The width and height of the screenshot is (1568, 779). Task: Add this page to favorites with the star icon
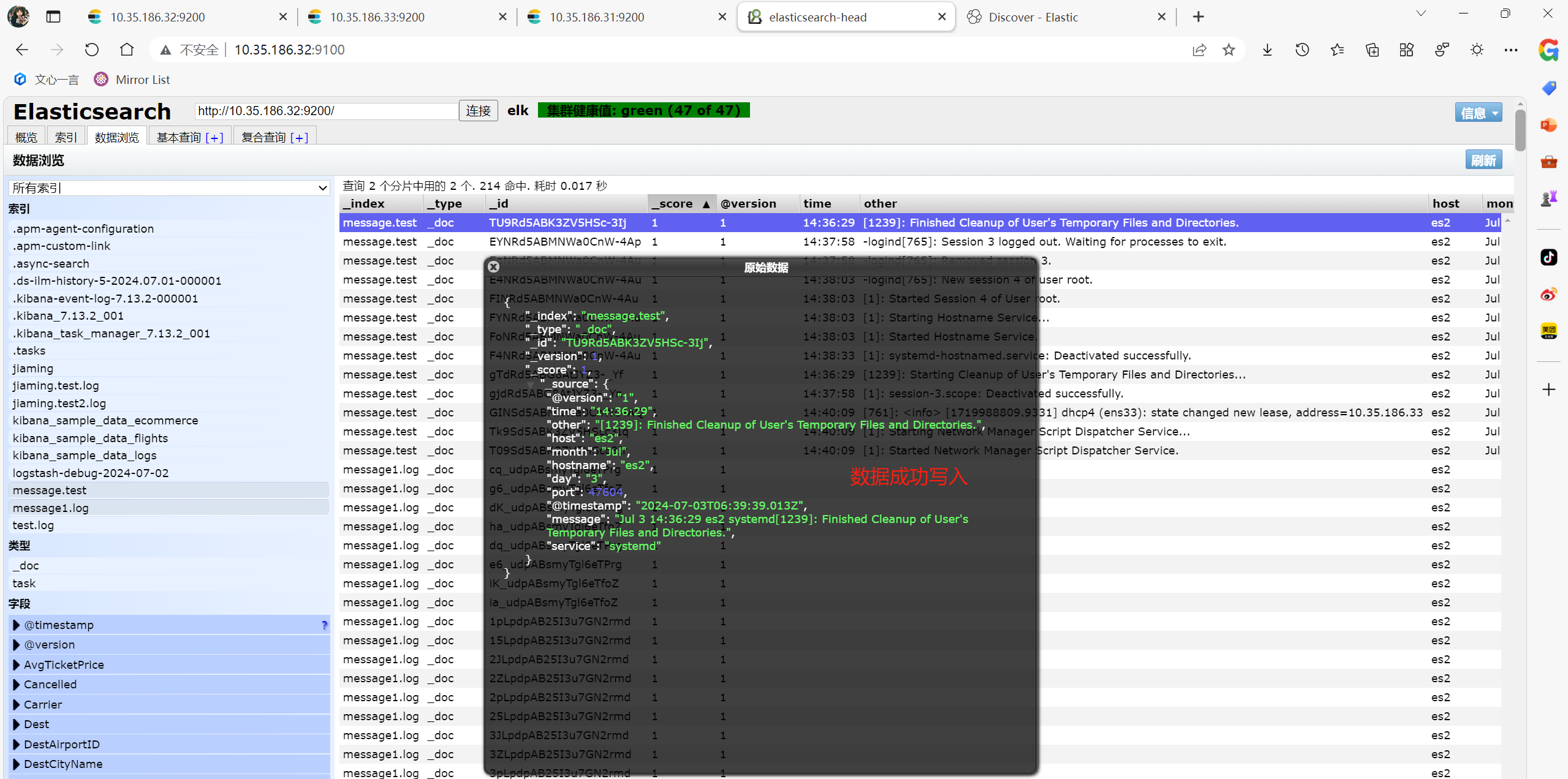pos(1229,50)
